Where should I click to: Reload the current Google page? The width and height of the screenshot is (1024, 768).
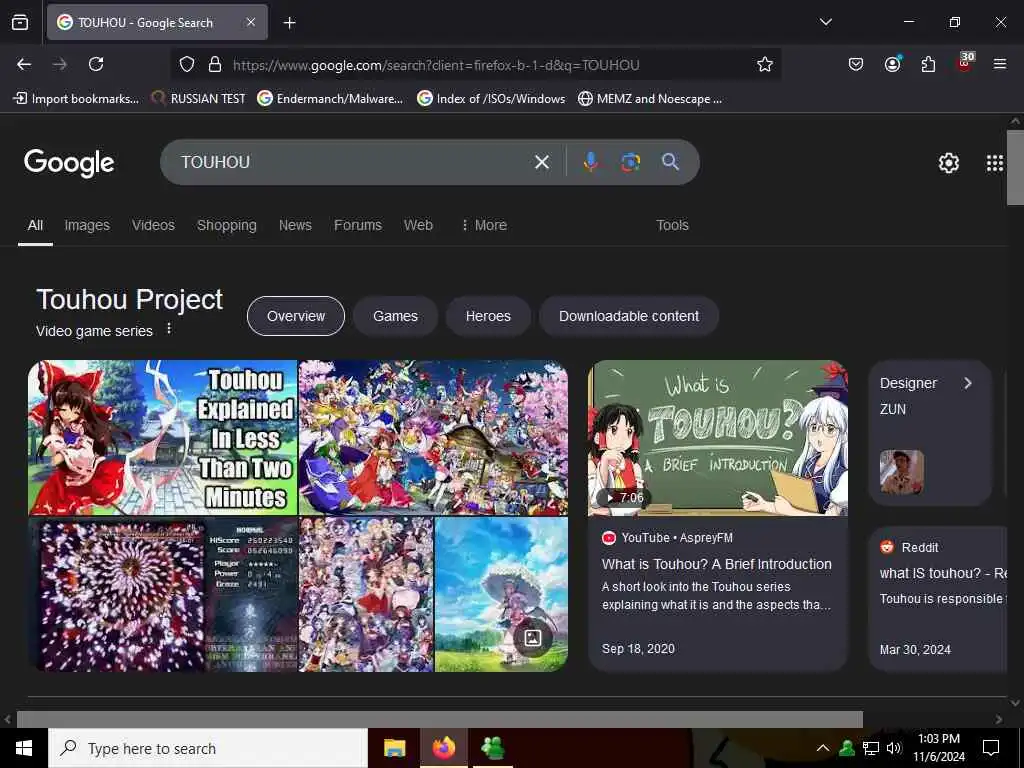coord(96,64)
